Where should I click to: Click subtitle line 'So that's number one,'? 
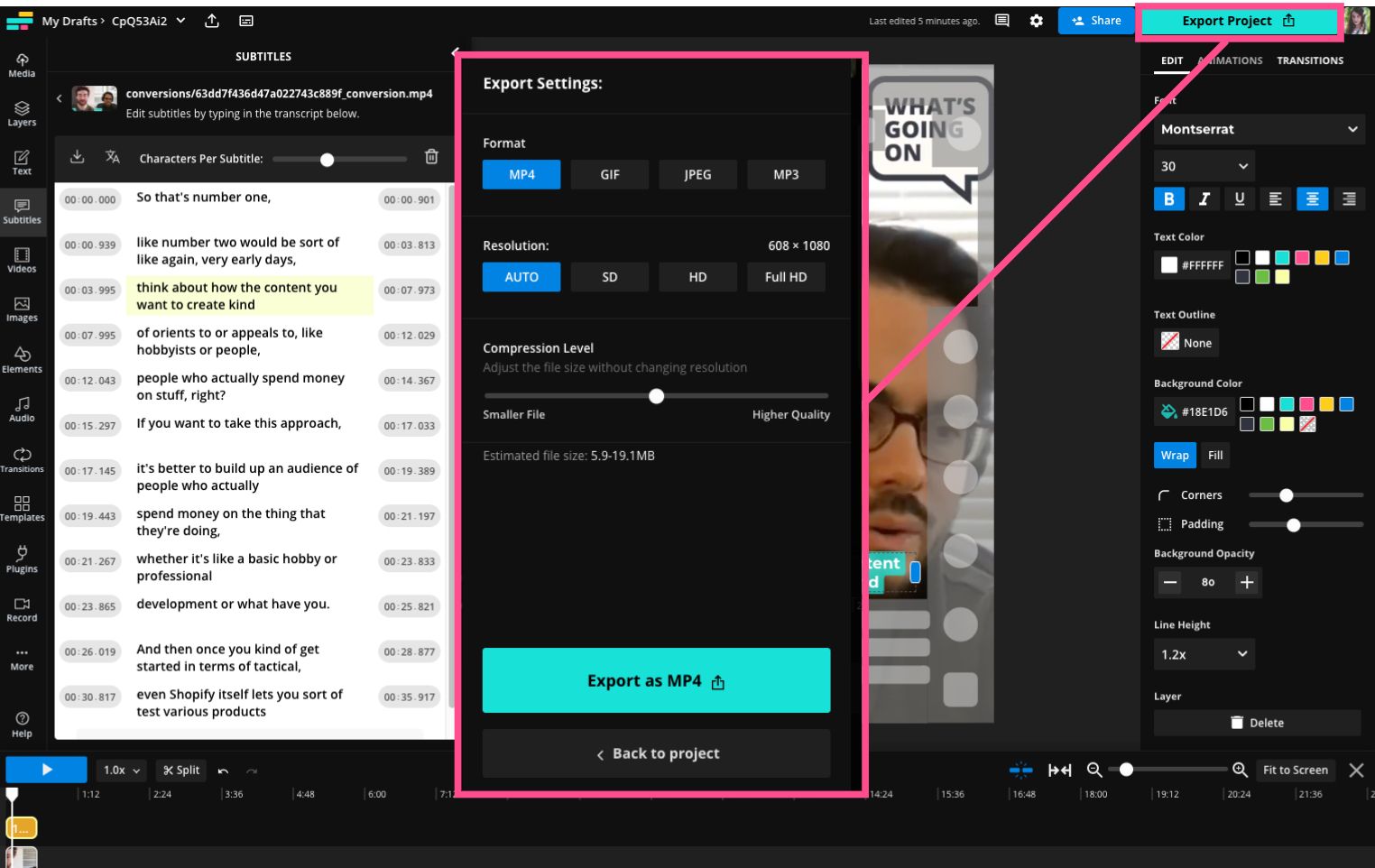pos(203,198)
